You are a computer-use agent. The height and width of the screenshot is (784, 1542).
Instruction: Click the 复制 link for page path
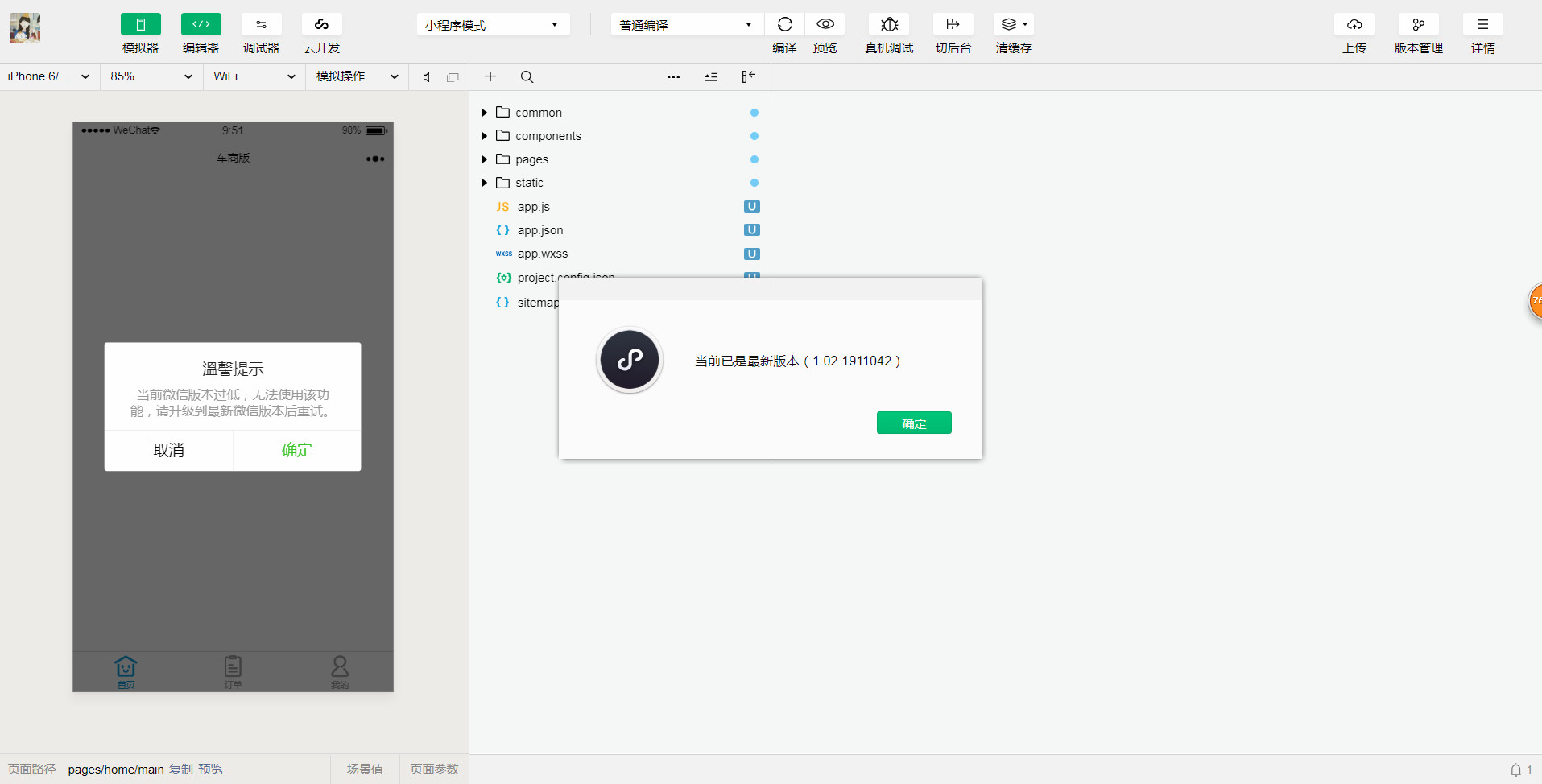180,770
